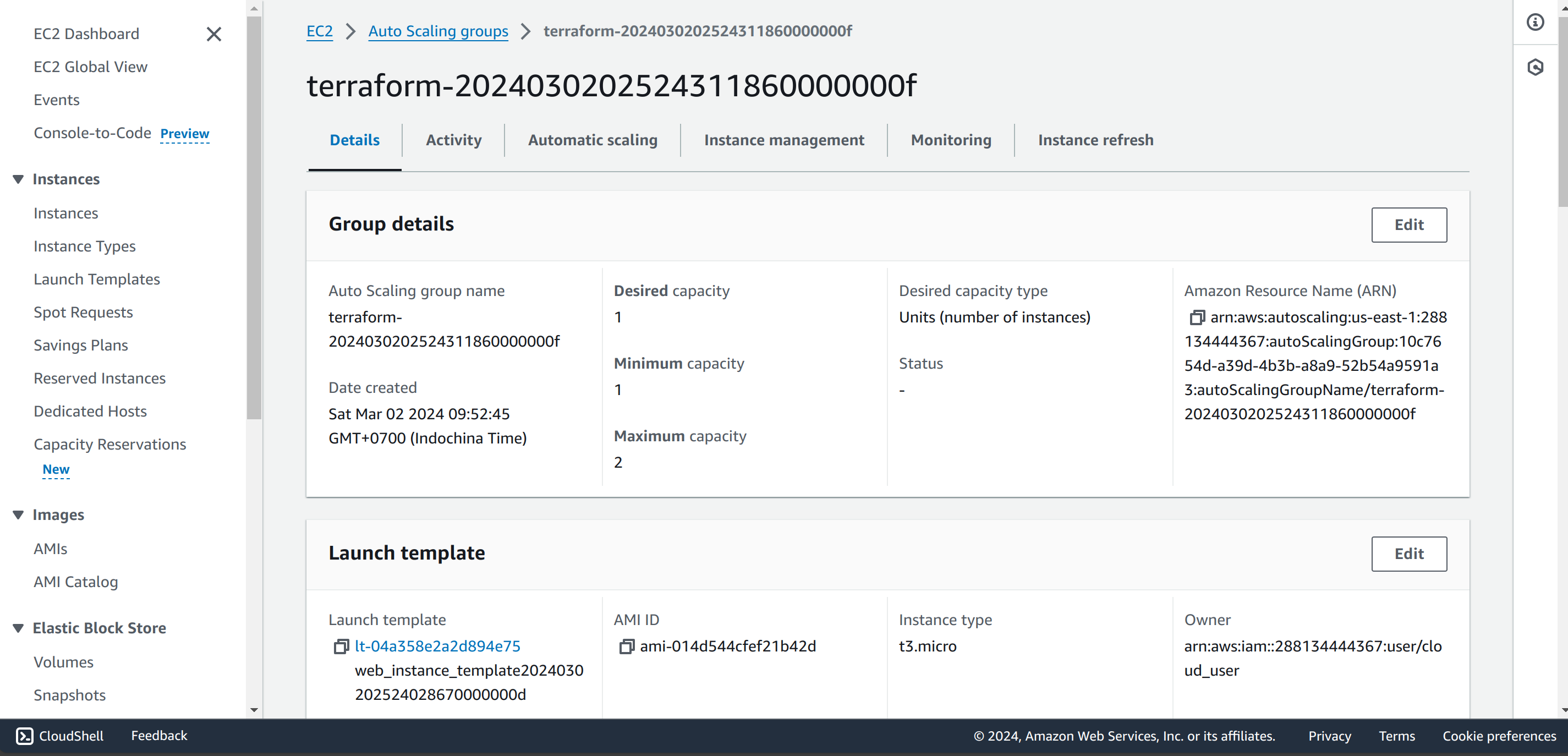
Task: Open launch template lt-04a358e2a2d894e75
Action: pos(437,646)
